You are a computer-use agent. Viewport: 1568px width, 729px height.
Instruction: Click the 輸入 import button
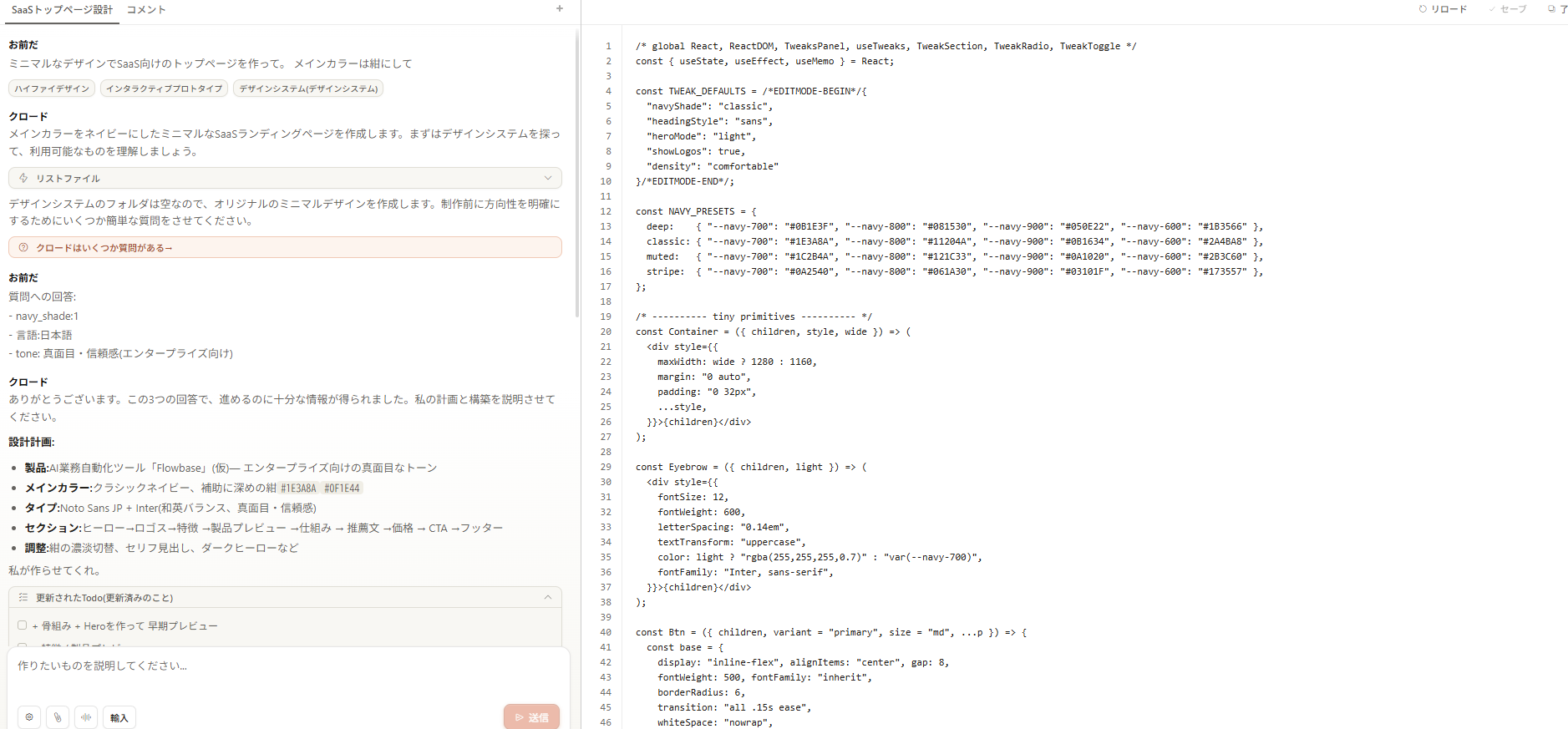tap(119, 717)
